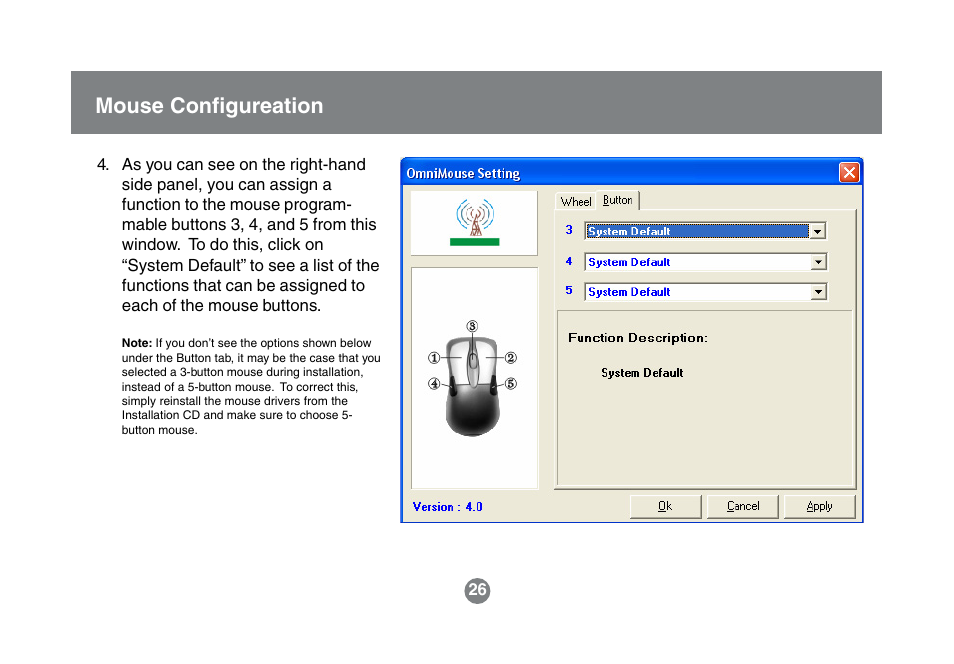Click the page number 26 badge

477,590
